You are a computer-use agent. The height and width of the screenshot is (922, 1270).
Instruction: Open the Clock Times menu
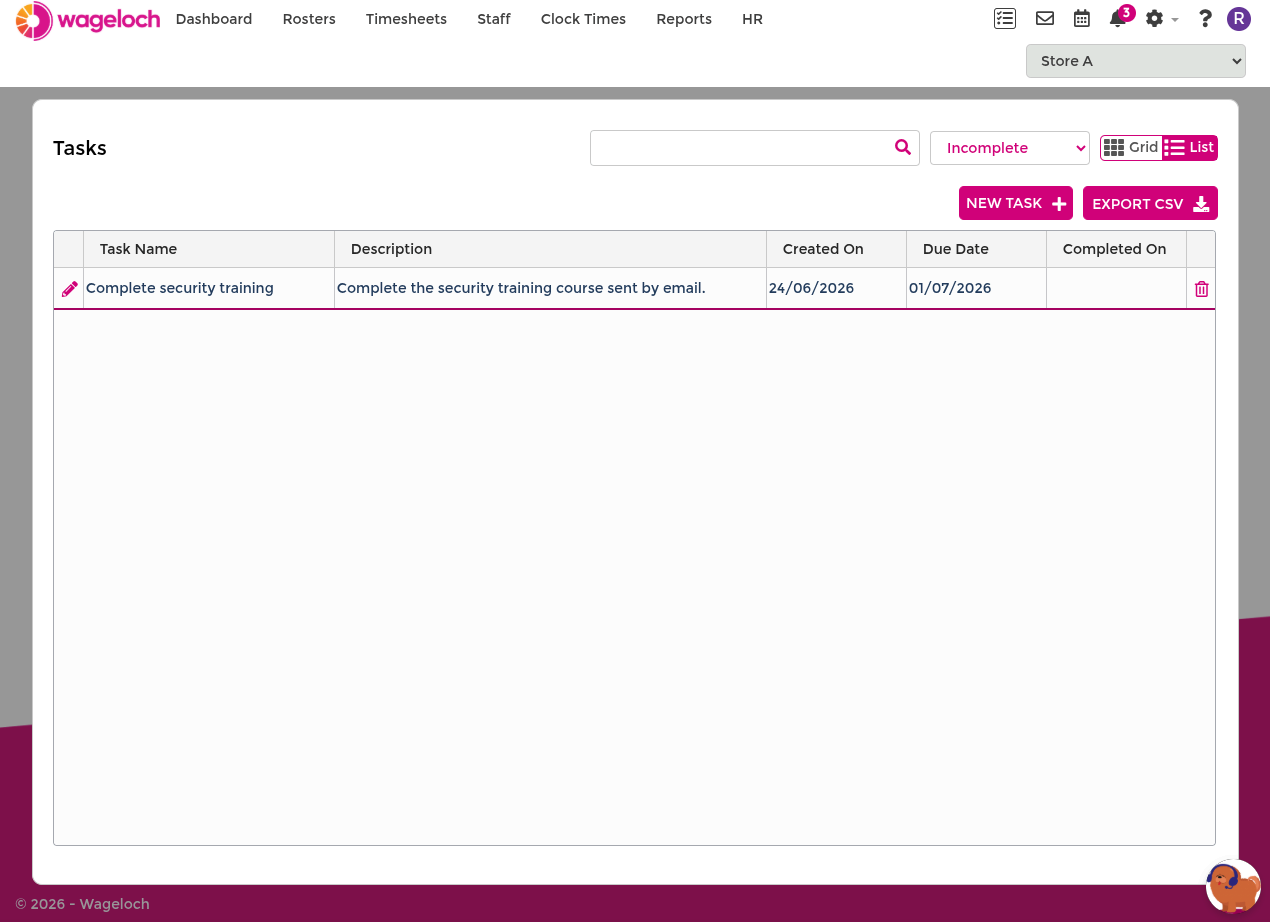pyautogui.click(x=583, y=19)
